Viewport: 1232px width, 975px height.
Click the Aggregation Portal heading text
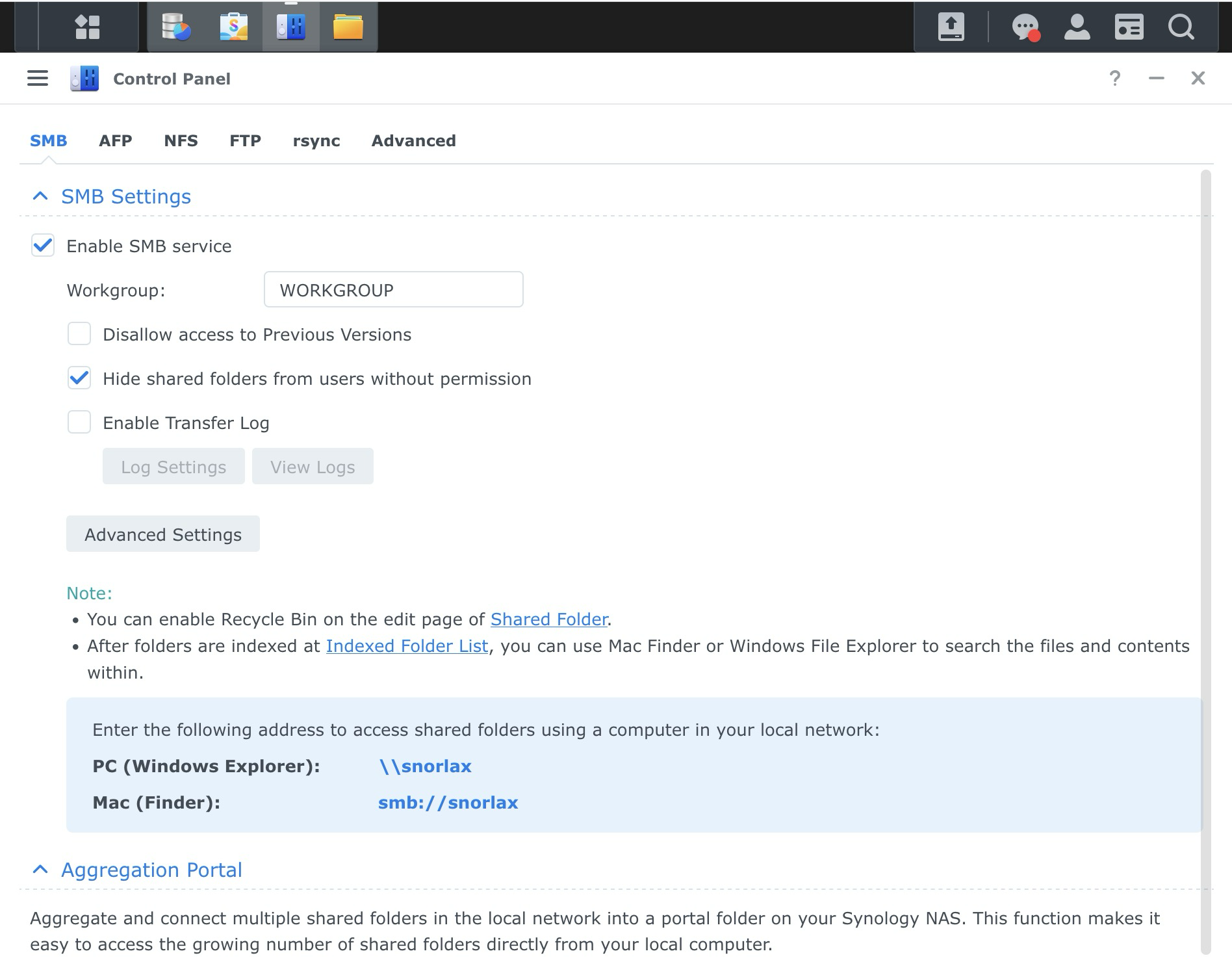[151, 870]
